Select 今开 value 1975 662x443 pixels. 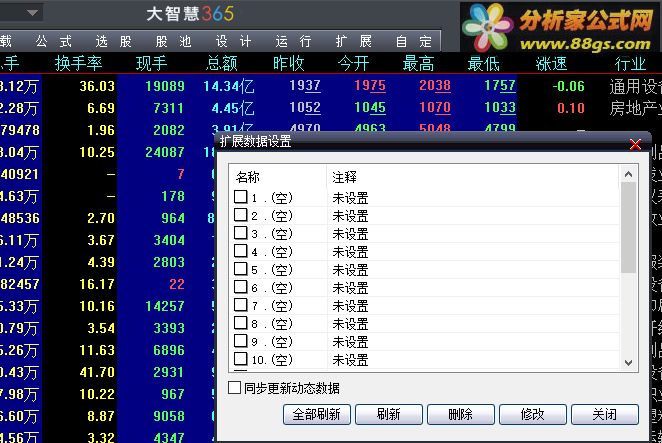coord(370,86)
